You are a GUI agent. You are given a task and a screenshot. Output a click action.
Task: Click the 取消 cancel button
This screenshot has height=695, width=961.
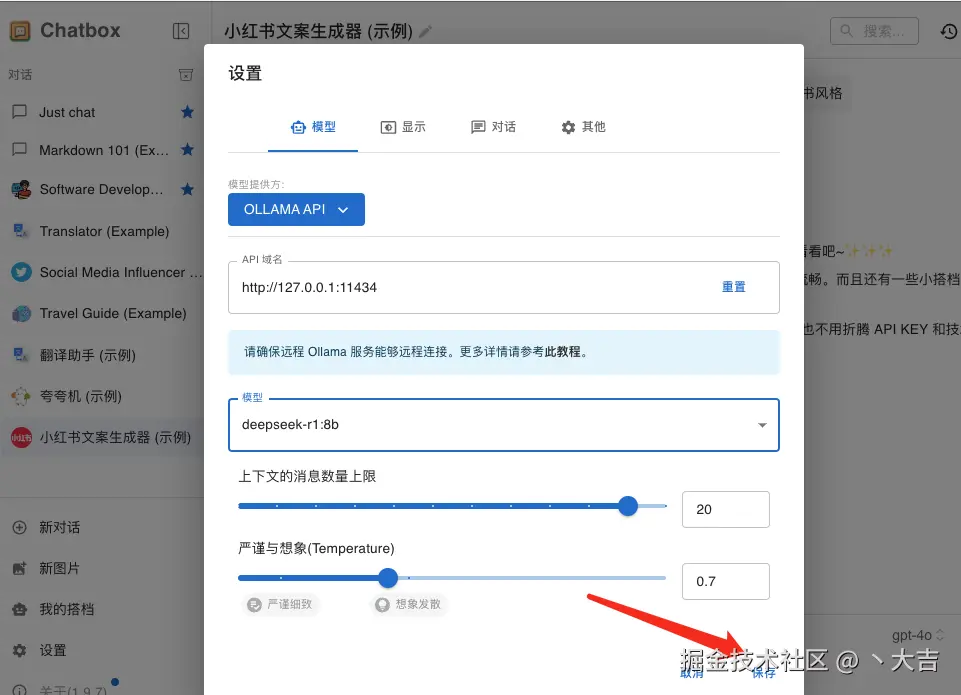tap(692, 673)
